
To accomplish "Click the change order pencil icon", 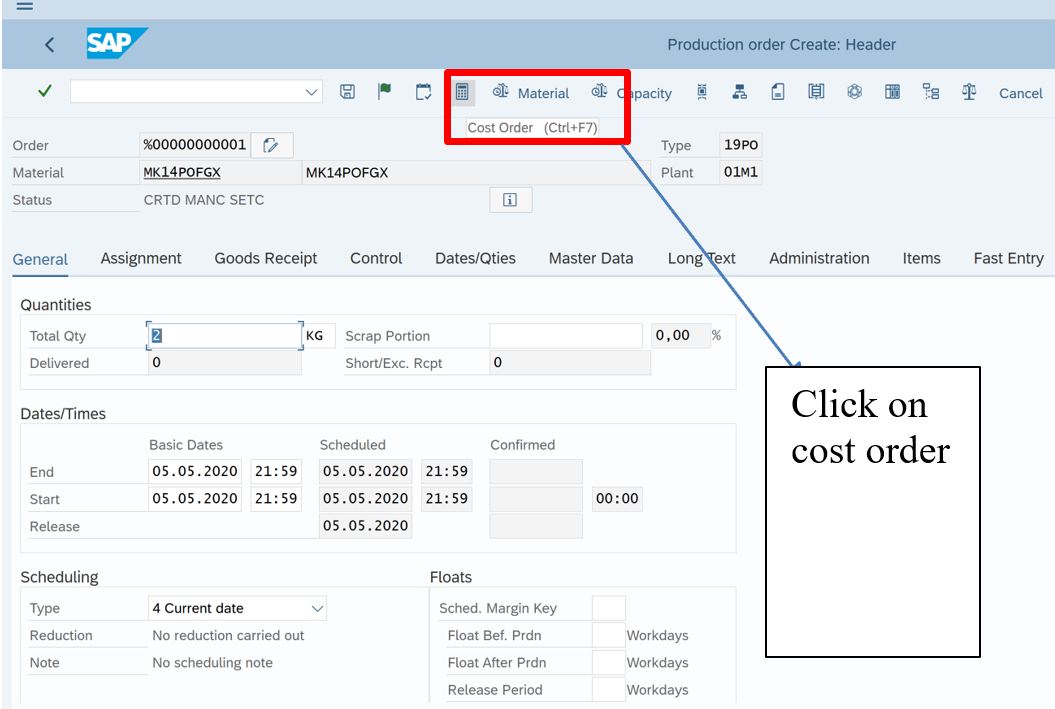I will click(x=271, y=145).
